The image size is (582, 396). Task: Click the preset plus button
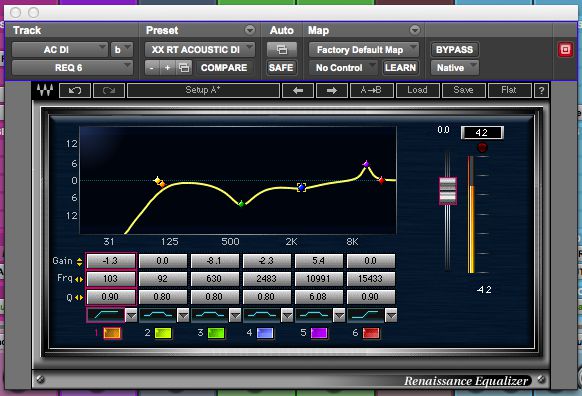click(167, 68)
